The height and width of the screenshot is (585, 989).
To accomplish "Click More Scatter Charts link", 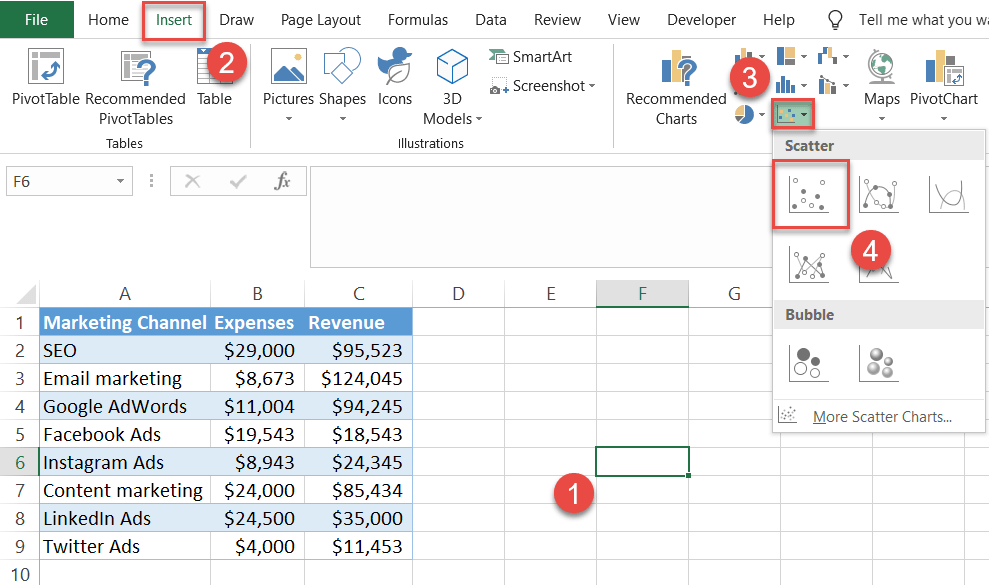I will 881,416.
